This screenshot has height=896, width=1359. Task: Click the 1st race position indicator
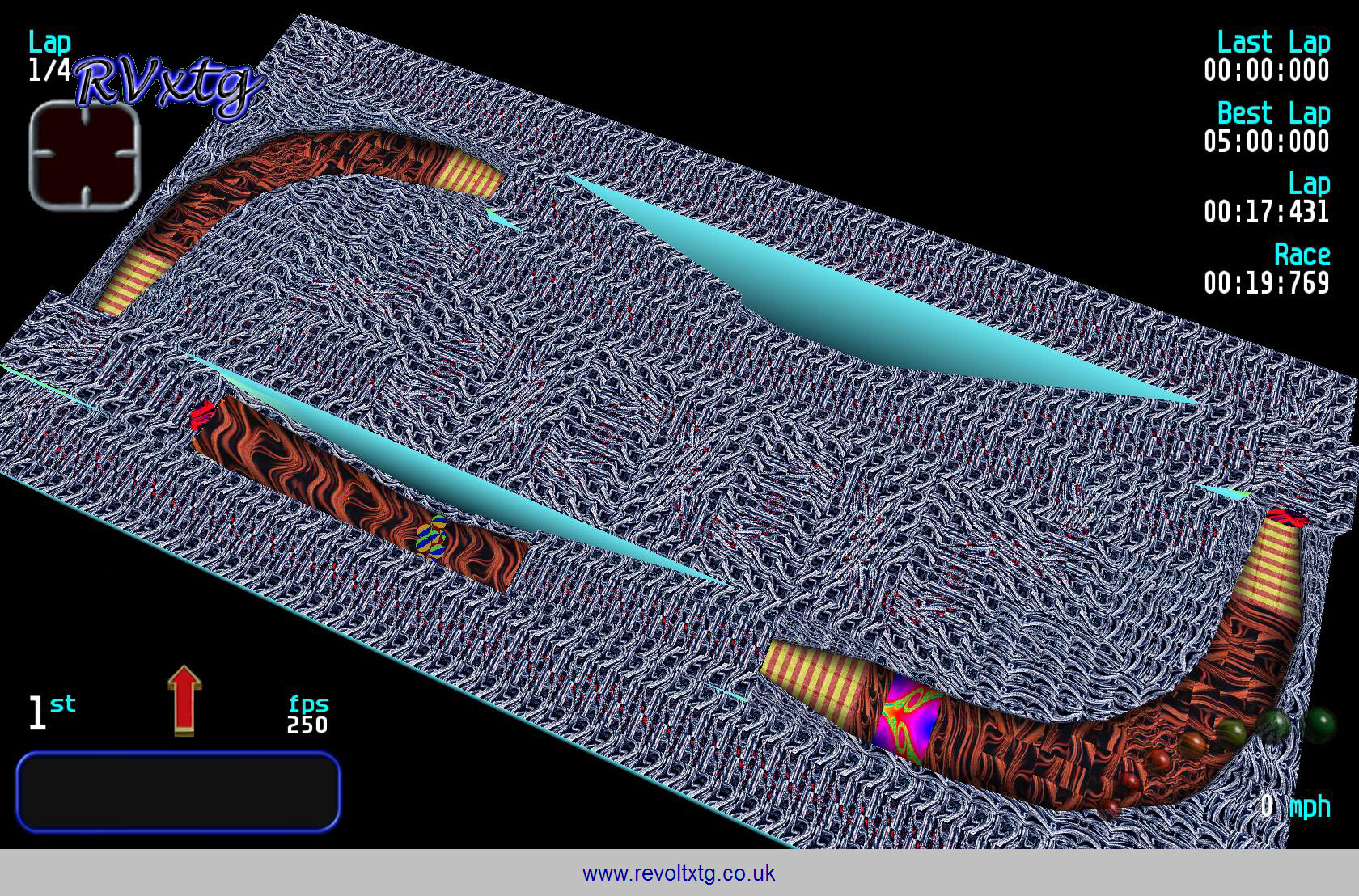point(51,712)
